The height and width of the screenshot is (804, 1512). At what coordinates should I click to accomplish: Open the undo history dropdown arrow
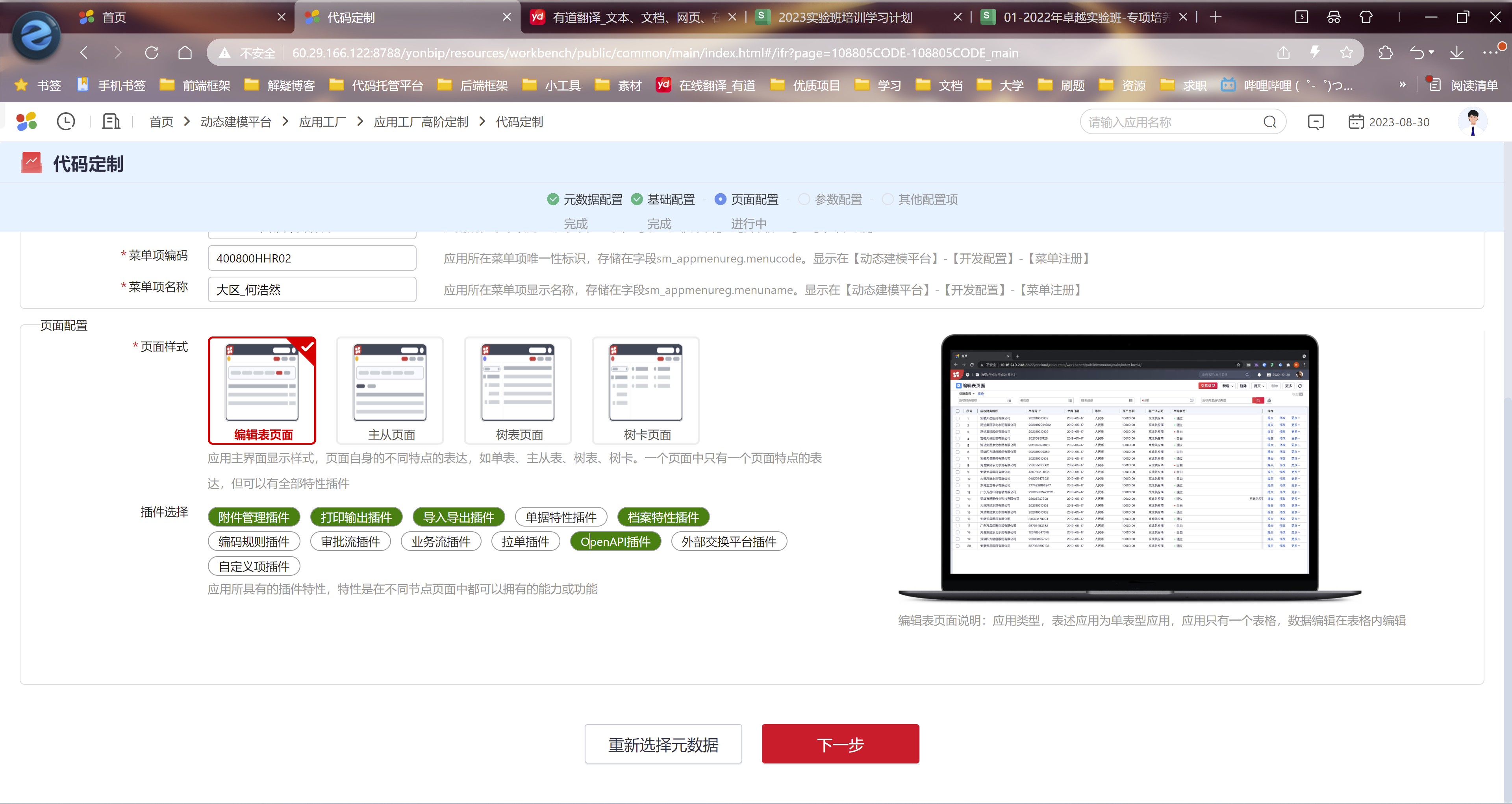click(1431, 53)
